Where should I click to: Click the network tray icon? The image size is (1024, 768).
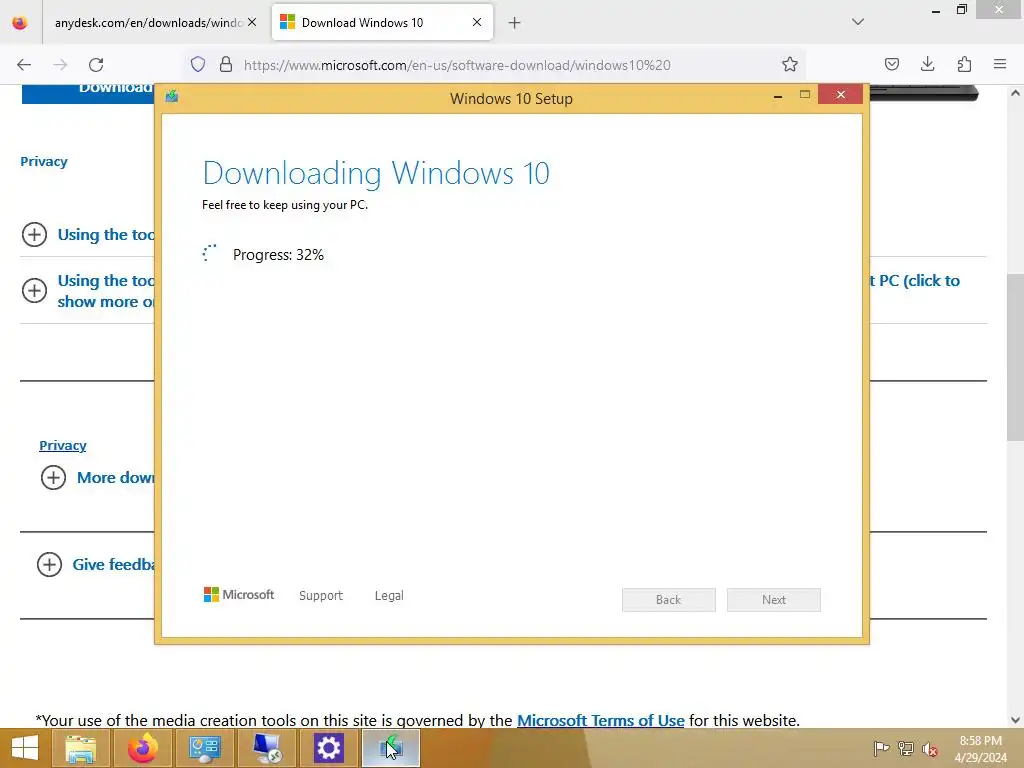coord(906,748)
